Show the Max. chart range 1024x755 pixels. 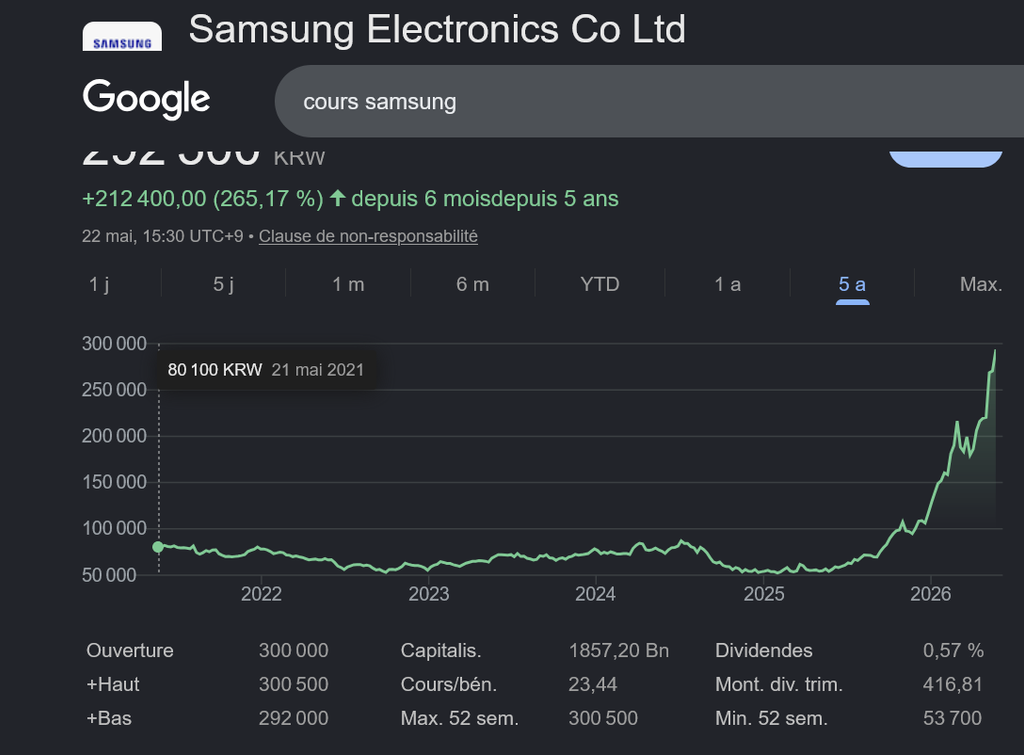981,284
